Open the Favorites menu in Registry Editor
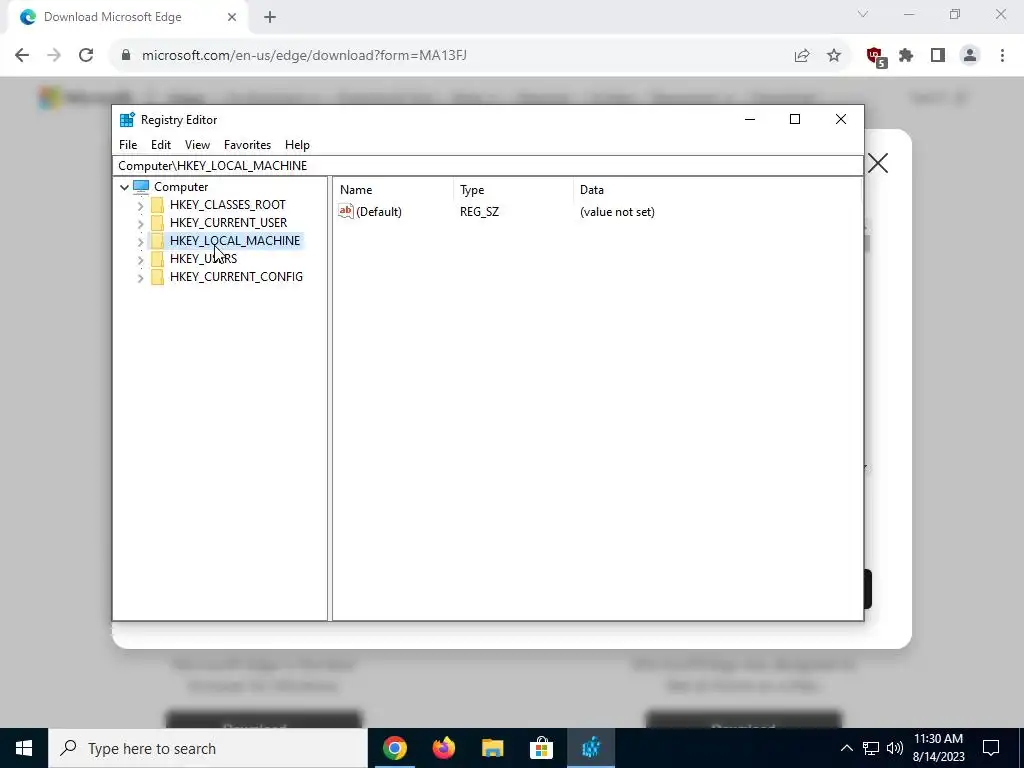This screenshot has width=1024, height=768. coord(247,145)
